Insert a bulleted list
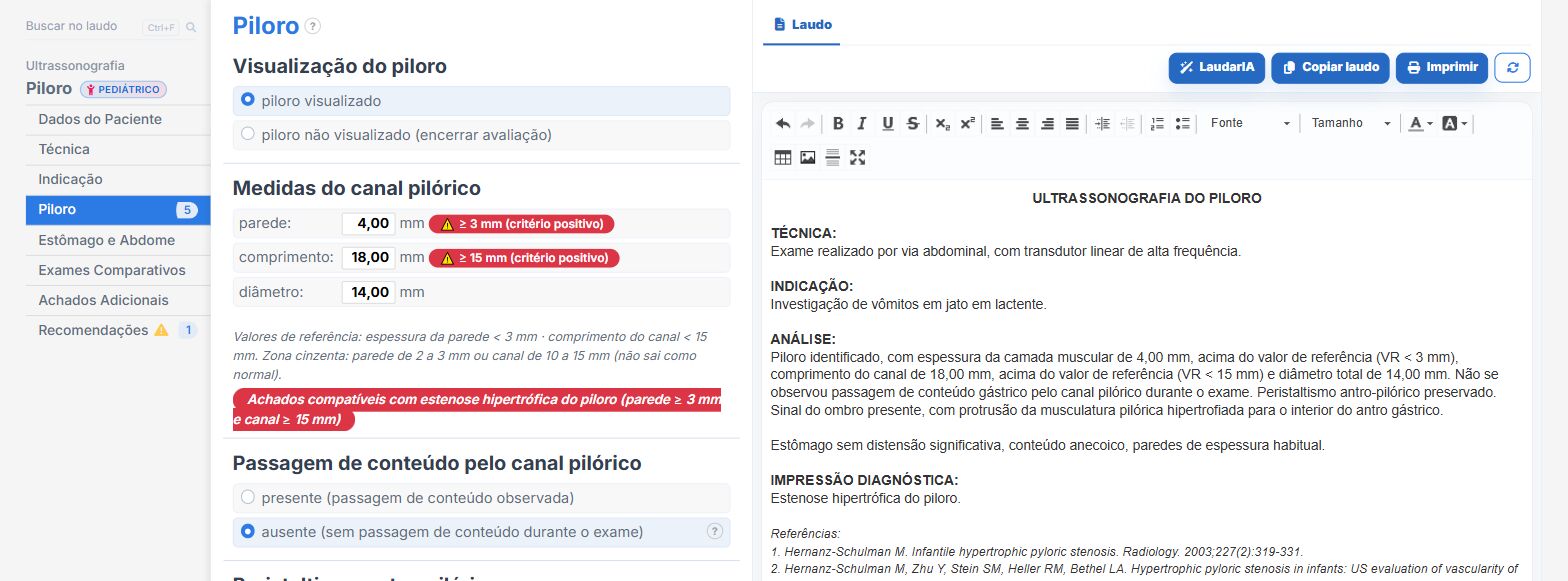The image size is (1568, 581). 1182,123
